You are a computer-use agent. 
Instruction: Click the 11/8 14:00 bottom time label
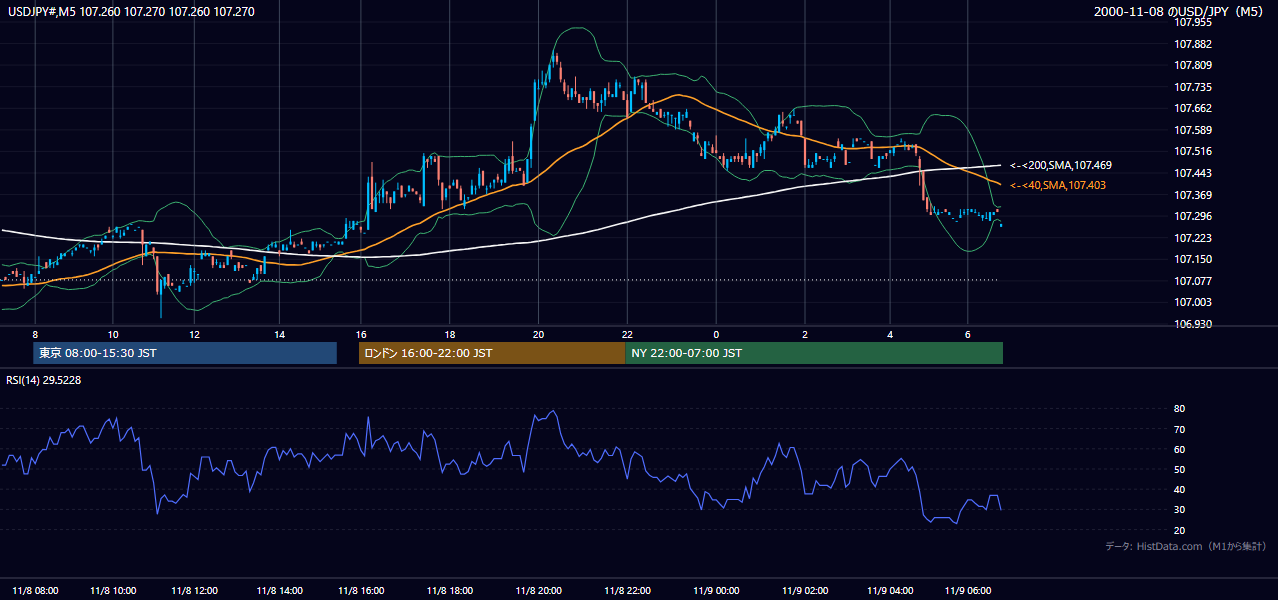point(278,590)
